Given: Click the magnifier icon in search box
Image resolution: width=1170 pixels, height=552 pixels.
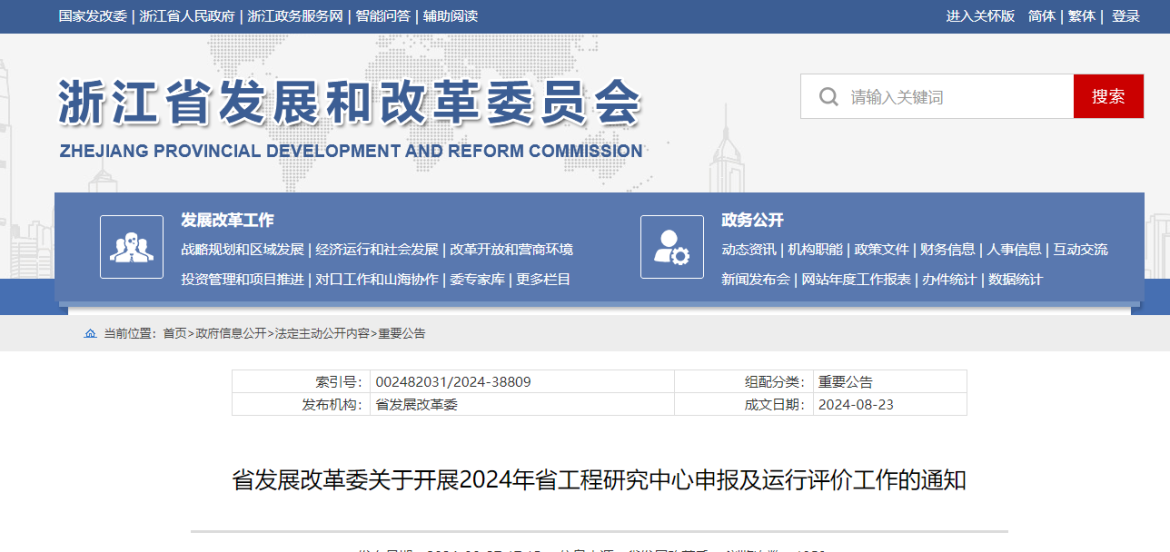Looking at the screenshot, I should pos(828,97).
